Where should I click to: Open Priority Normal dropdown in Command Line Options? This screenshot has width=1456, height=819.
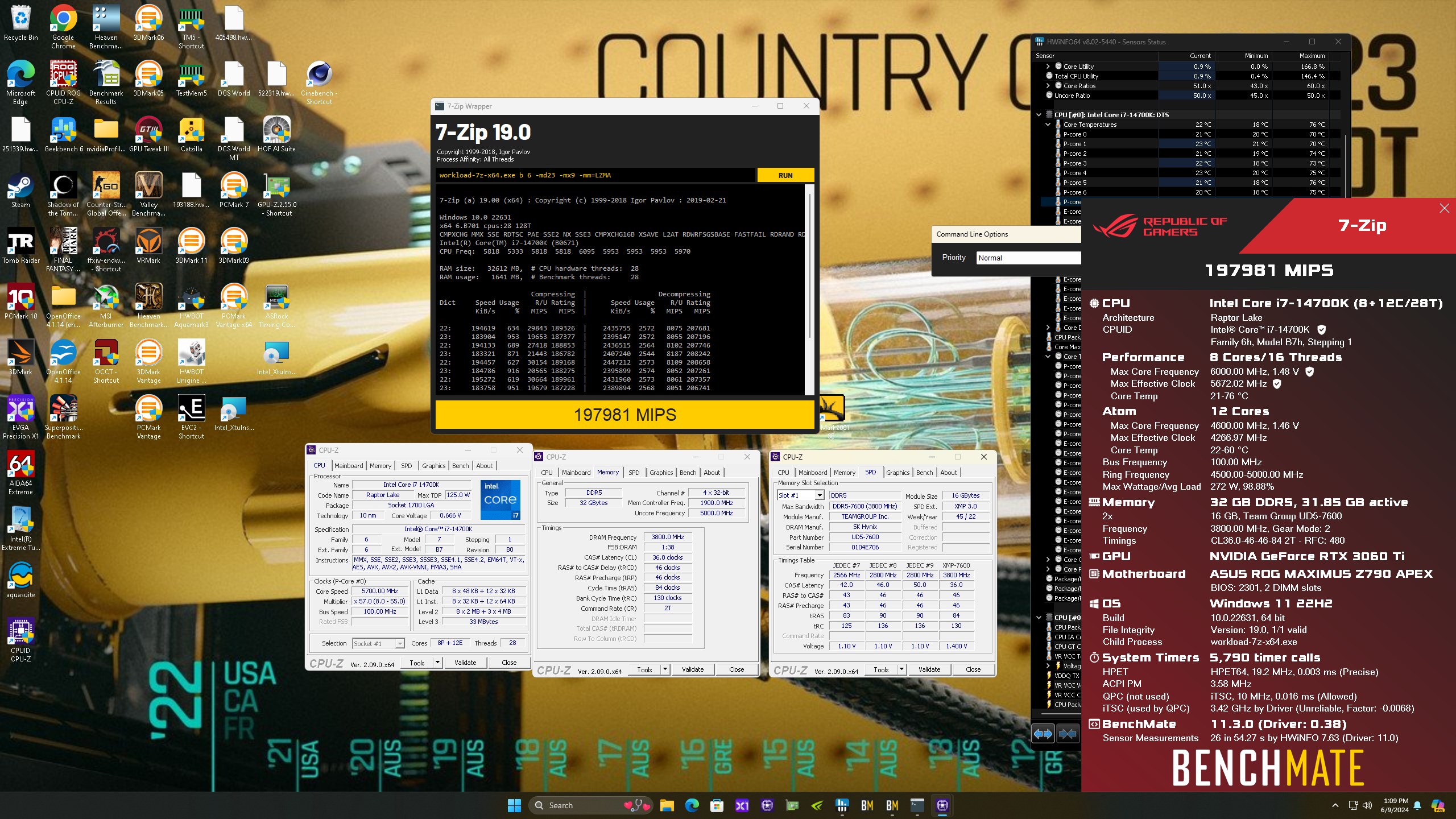pos(1029,258)
